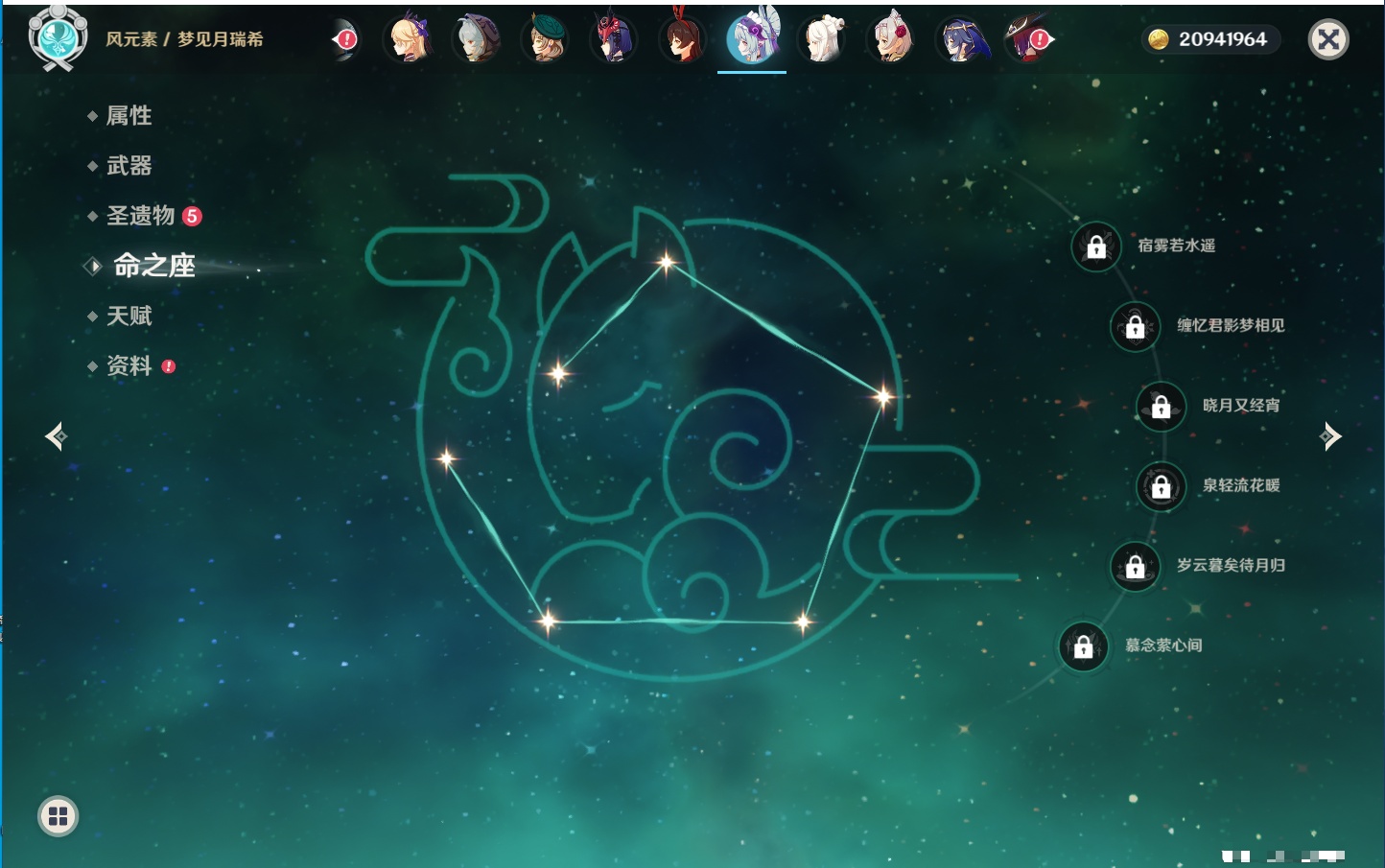Image resolution: width=1385 pixels, height=868 pixels.
Task: Open the 资料 profile tab
Action: tap(130, 365)
